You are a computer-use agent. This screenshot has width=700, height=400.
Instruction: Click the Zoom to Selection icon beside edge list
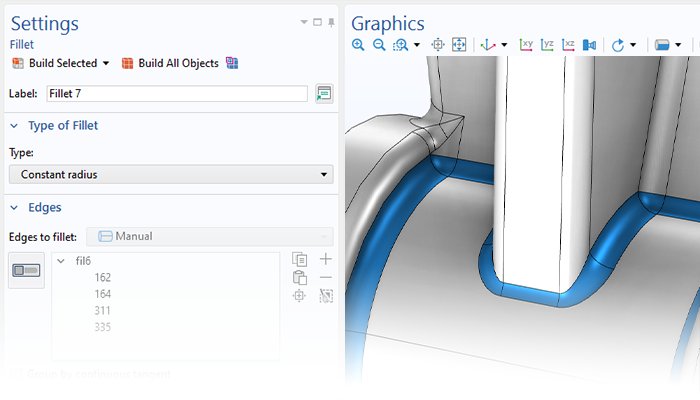coord(299,296)
